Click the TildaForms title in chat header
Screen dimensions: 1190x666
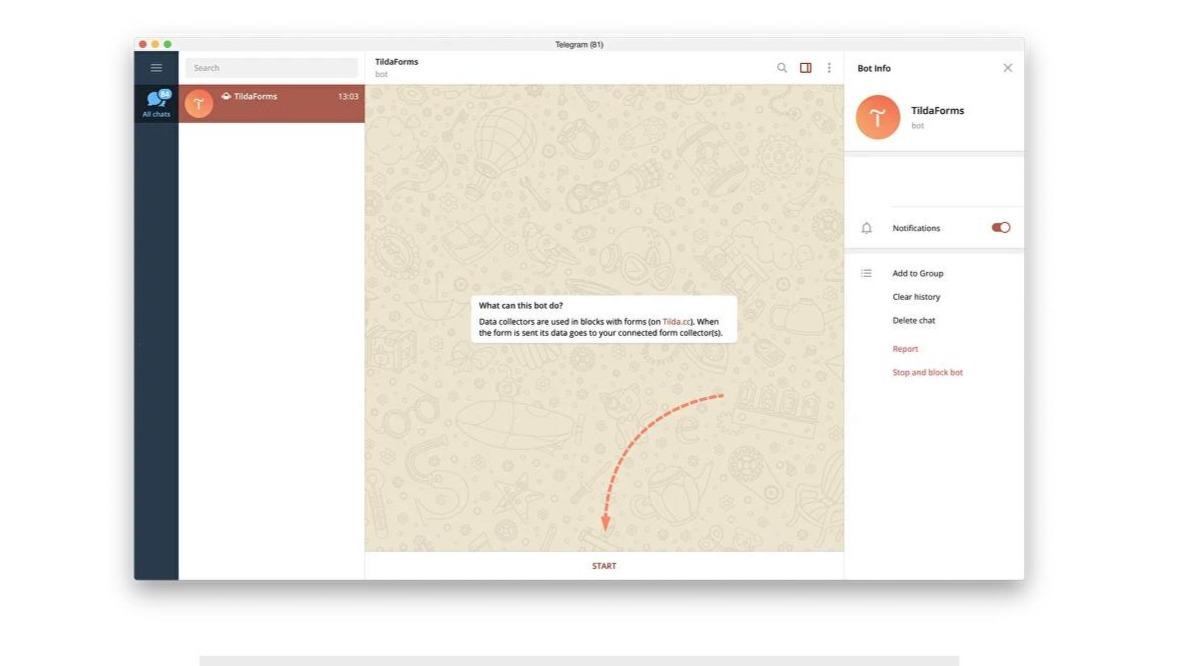[396, 62]
